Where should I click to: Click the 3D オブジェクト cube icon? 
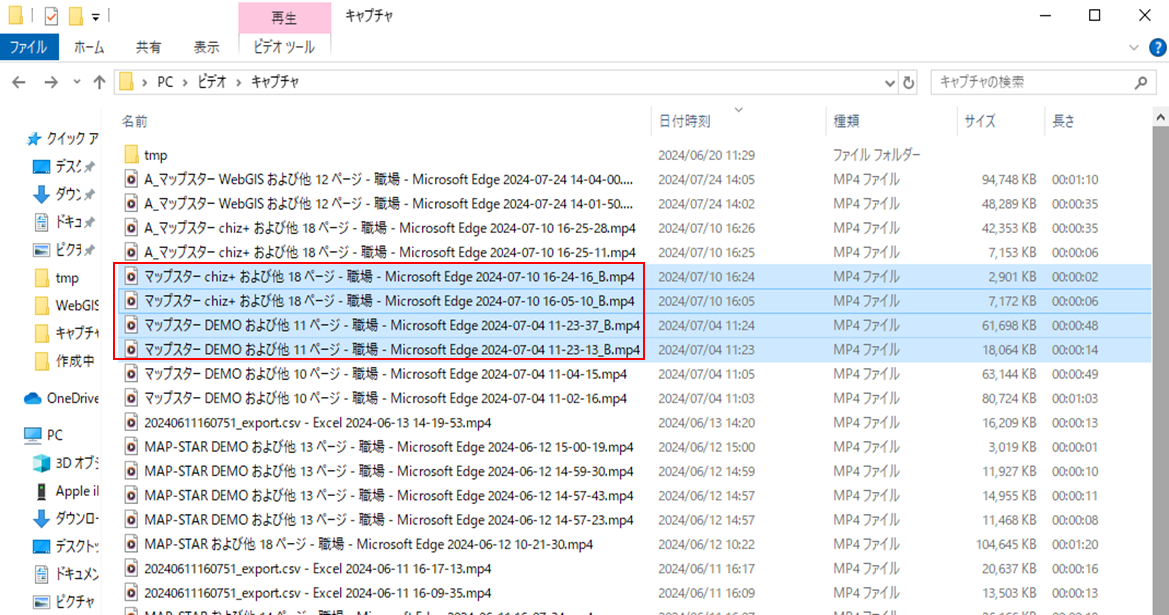click(x=42, y=463)
